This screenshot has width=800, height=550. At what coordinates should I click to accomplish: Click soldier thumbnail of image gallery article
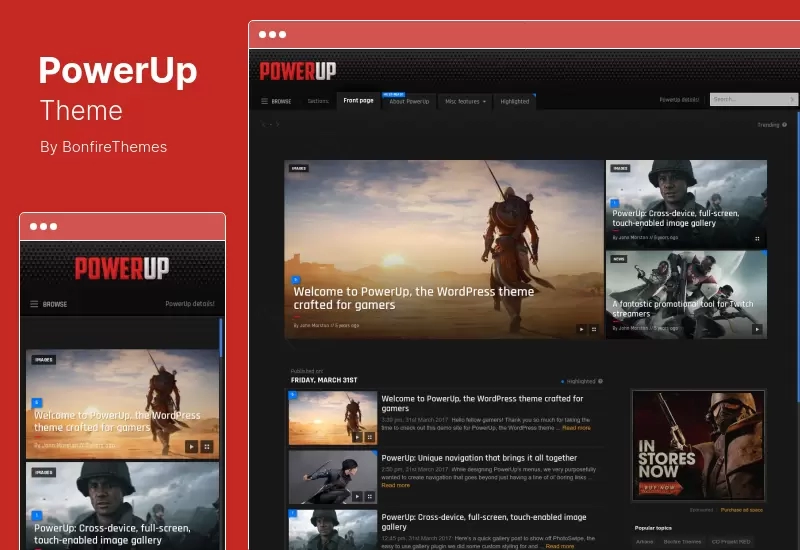(x=333, y=530)
